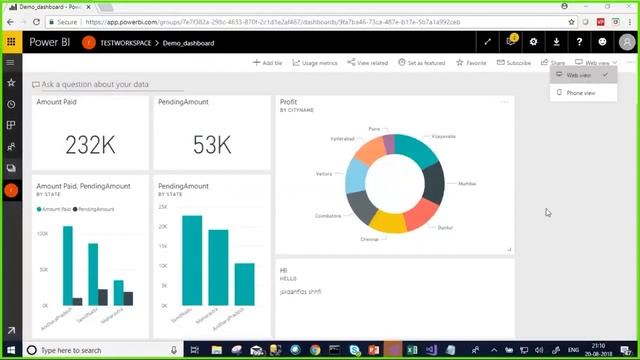
Task: Open the user profile avatar
Action: (627, 42)
